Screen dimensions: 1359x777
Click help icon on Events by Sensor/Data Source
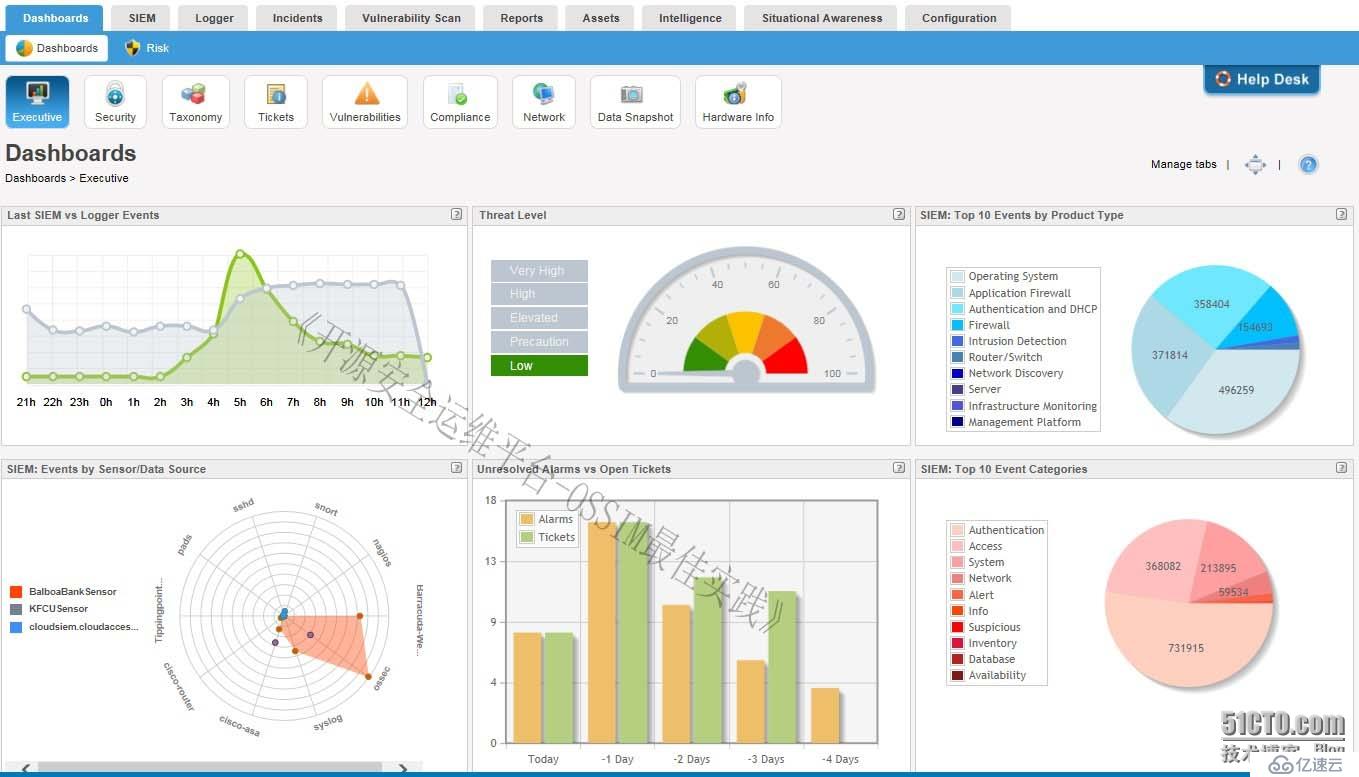[456, 468]
